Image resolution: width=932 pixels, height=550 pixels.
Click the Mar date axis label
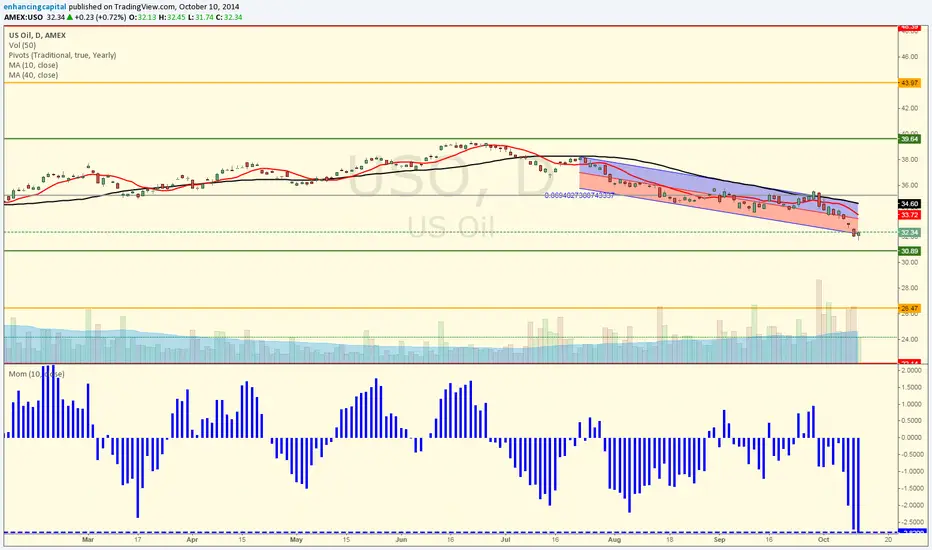pyautogui.click(x=88, y=540)
